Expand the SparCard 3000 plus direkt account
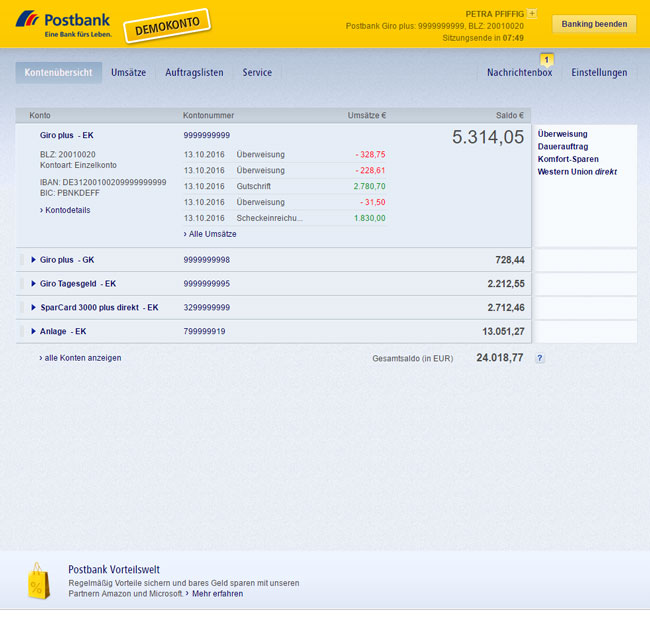 pos(34,308)
